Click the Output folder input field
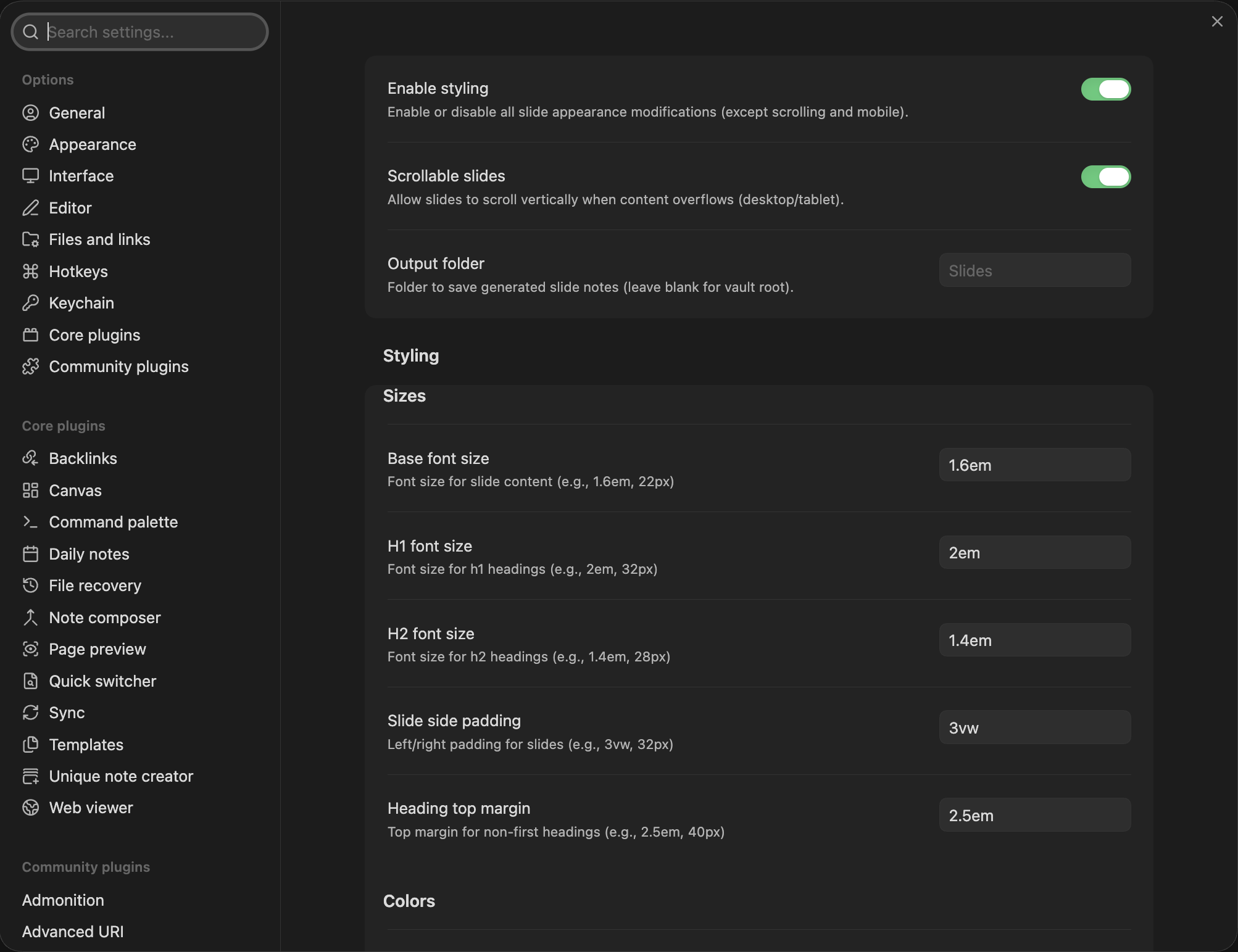This screenshot has height=952, width=1238. click(x=1035, y=270)
